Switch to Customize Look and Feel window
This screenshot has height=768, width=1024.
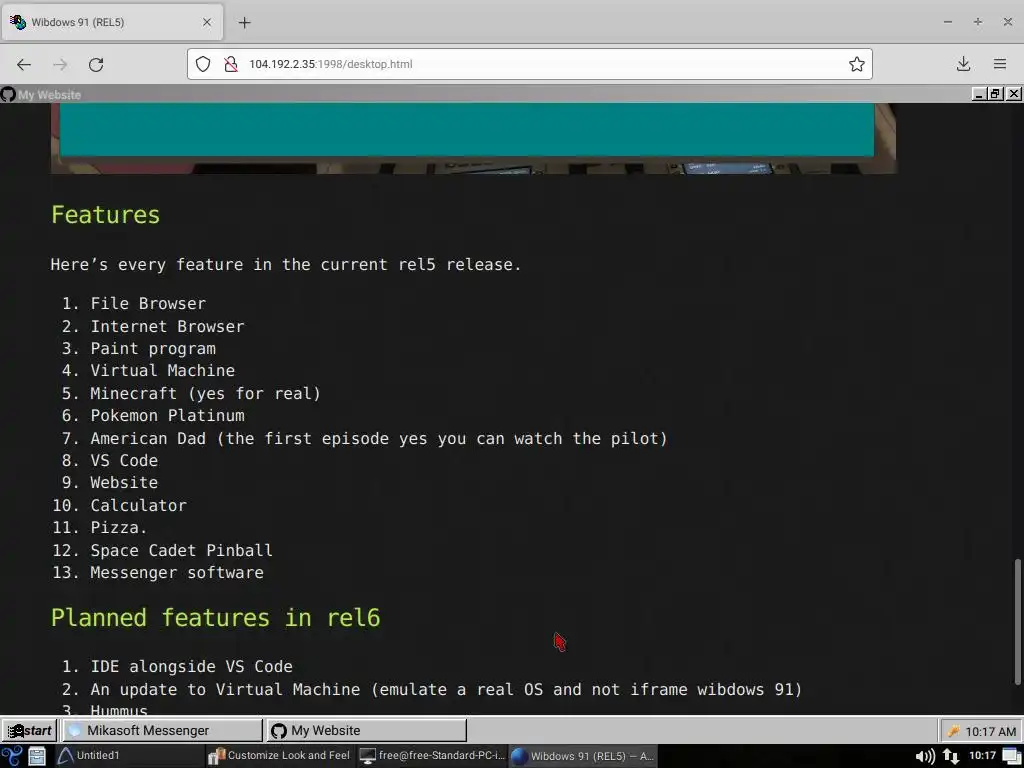[279, 756]
